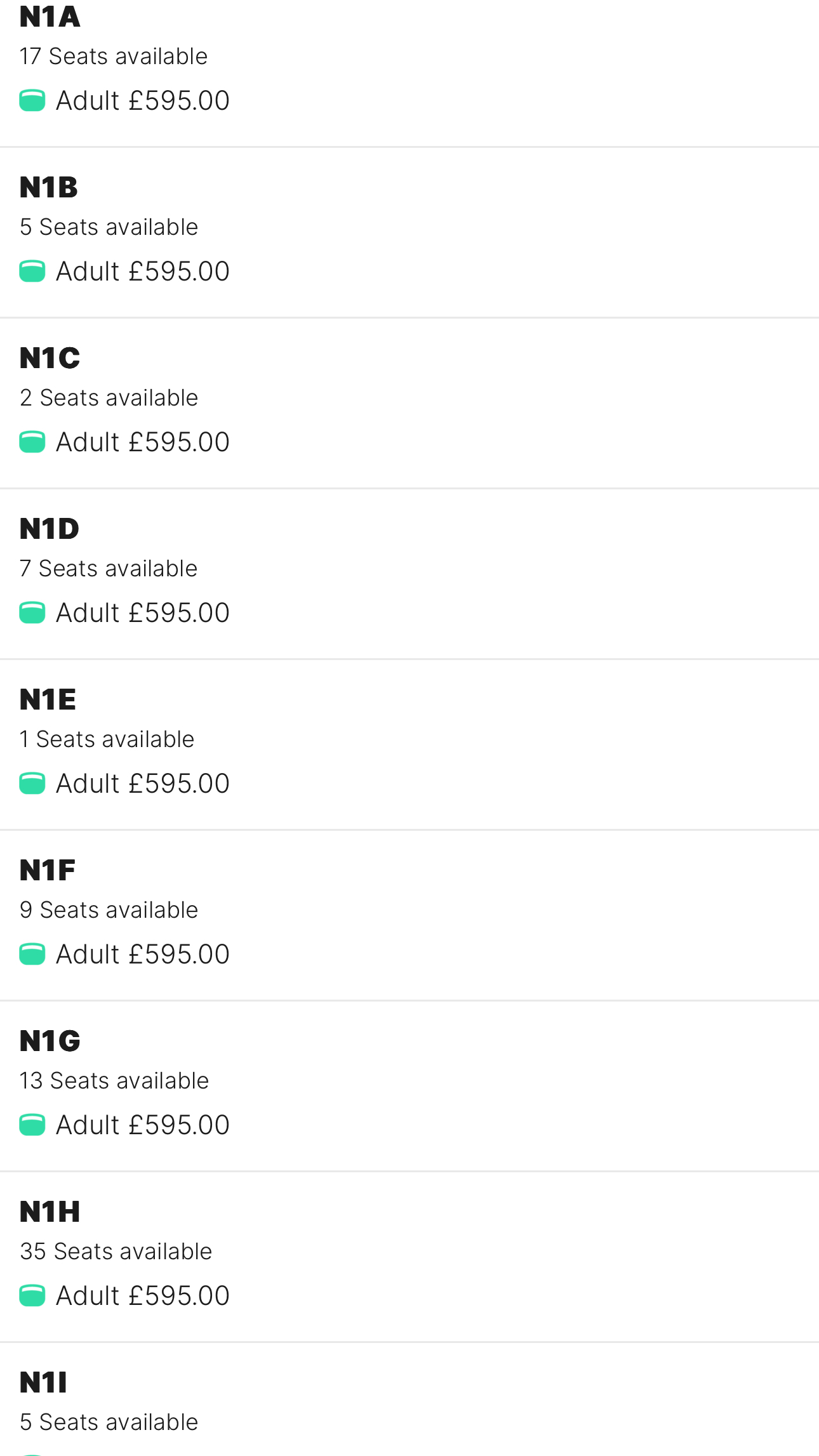
Task: Tap the N1F block title
Action: point(48,870)
